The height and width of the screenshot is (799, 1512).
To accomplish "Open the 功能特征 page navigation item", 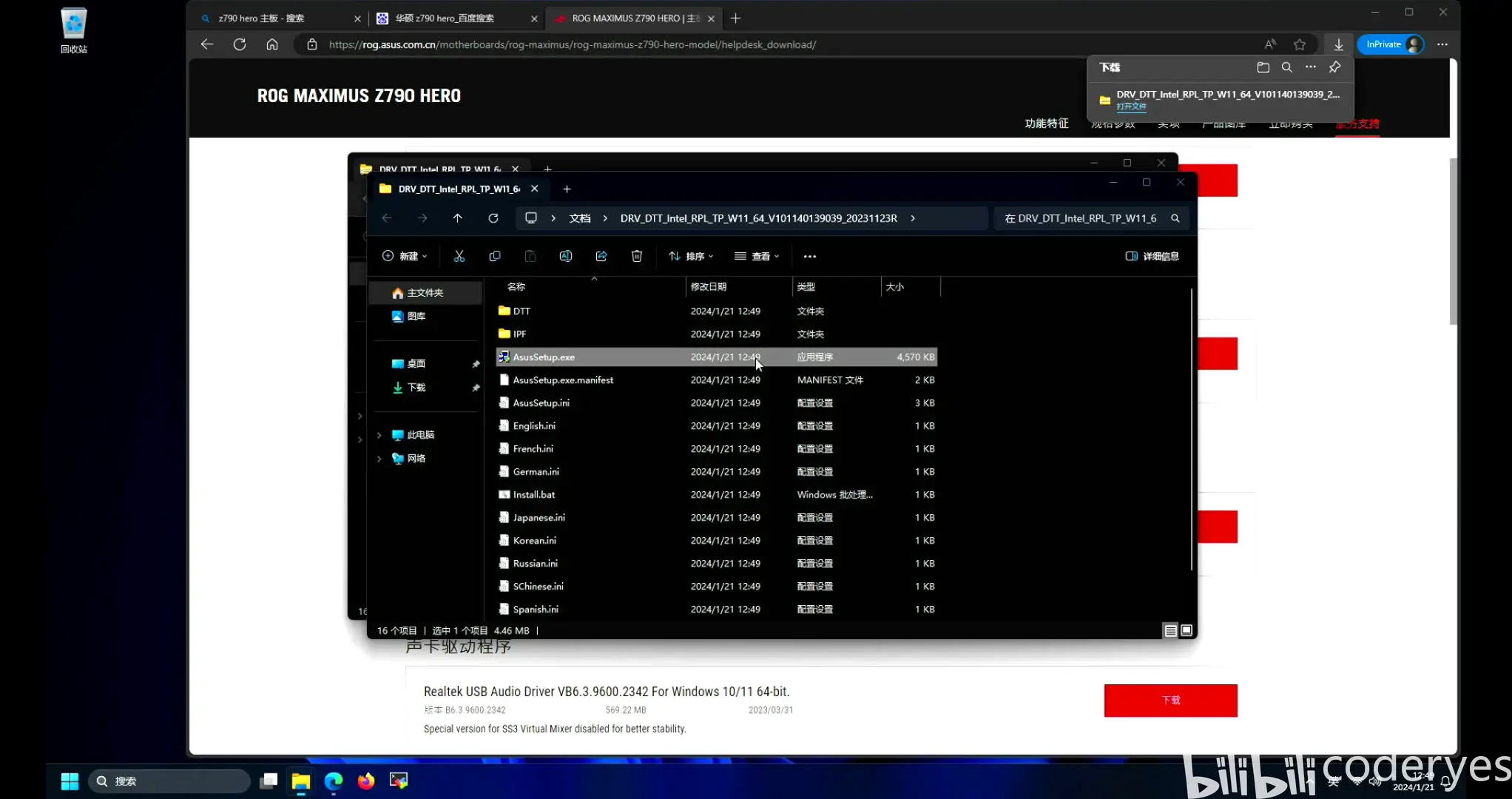I will [x=1047, y=124].
